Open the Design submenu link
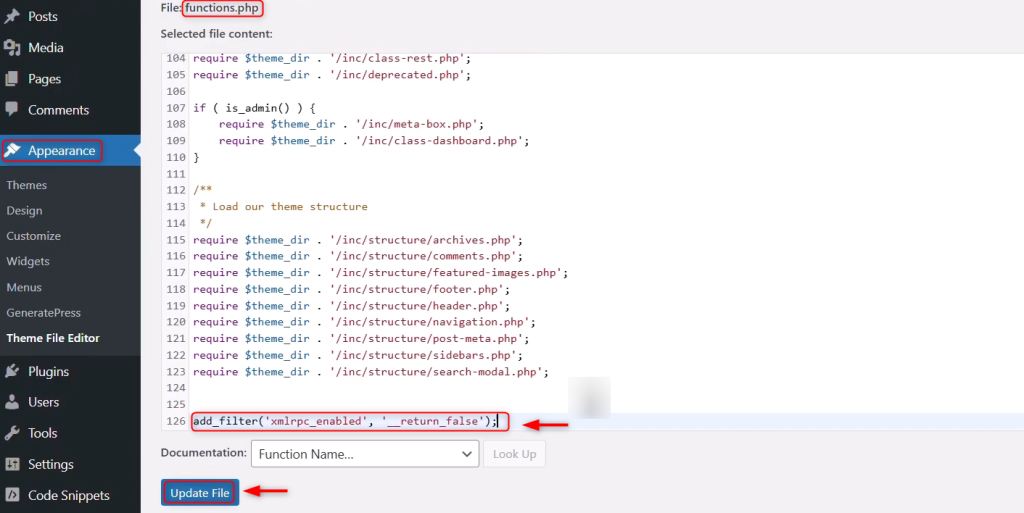This screenshot has height=513, width=1024. tap(24, 211)
